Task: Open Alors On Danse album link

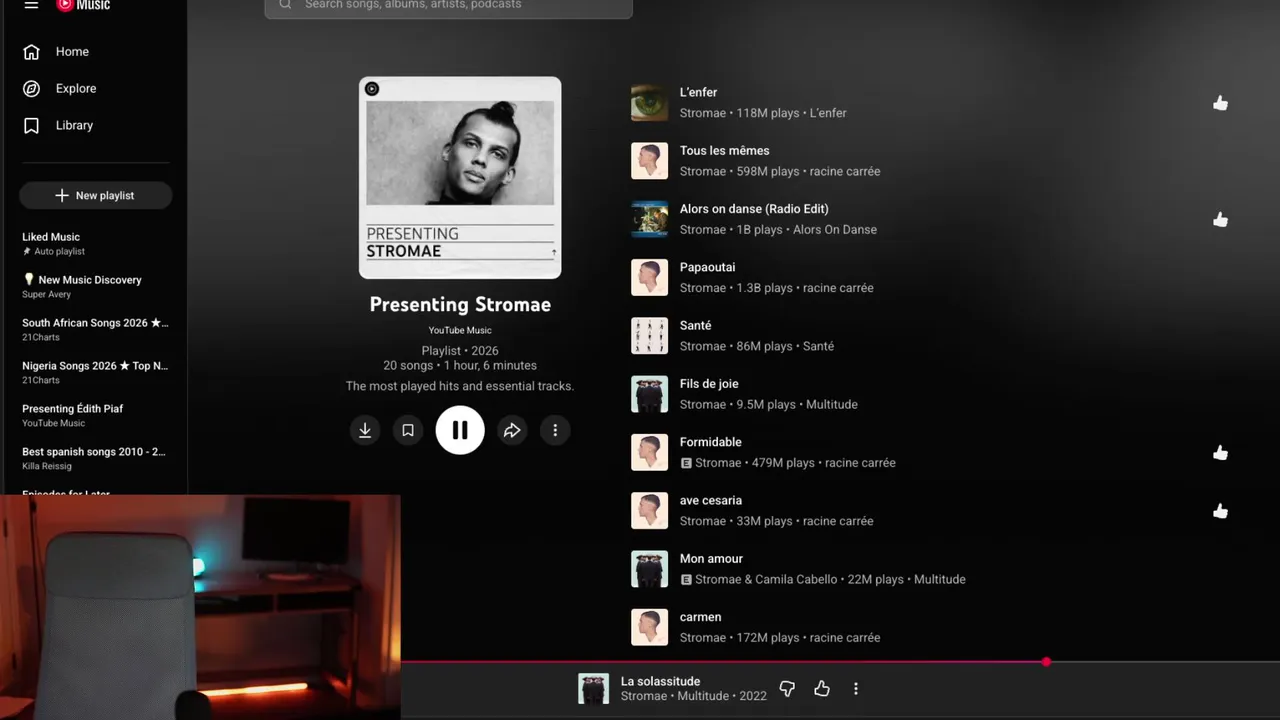Action: [834, 230]
